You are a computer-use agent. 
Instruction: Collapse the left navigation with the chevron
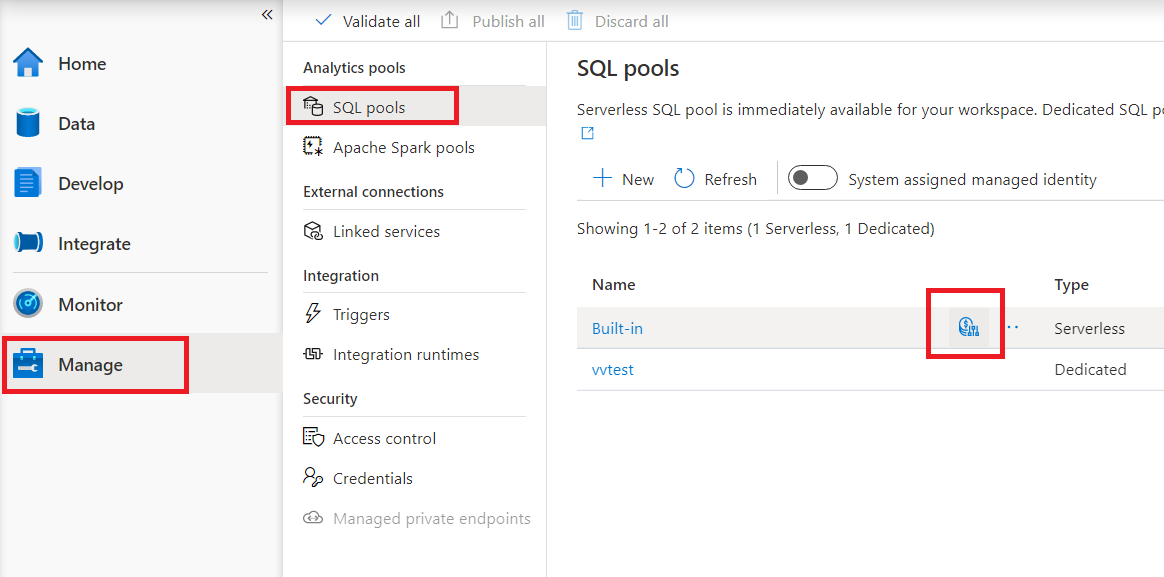[x=267, y=14]
